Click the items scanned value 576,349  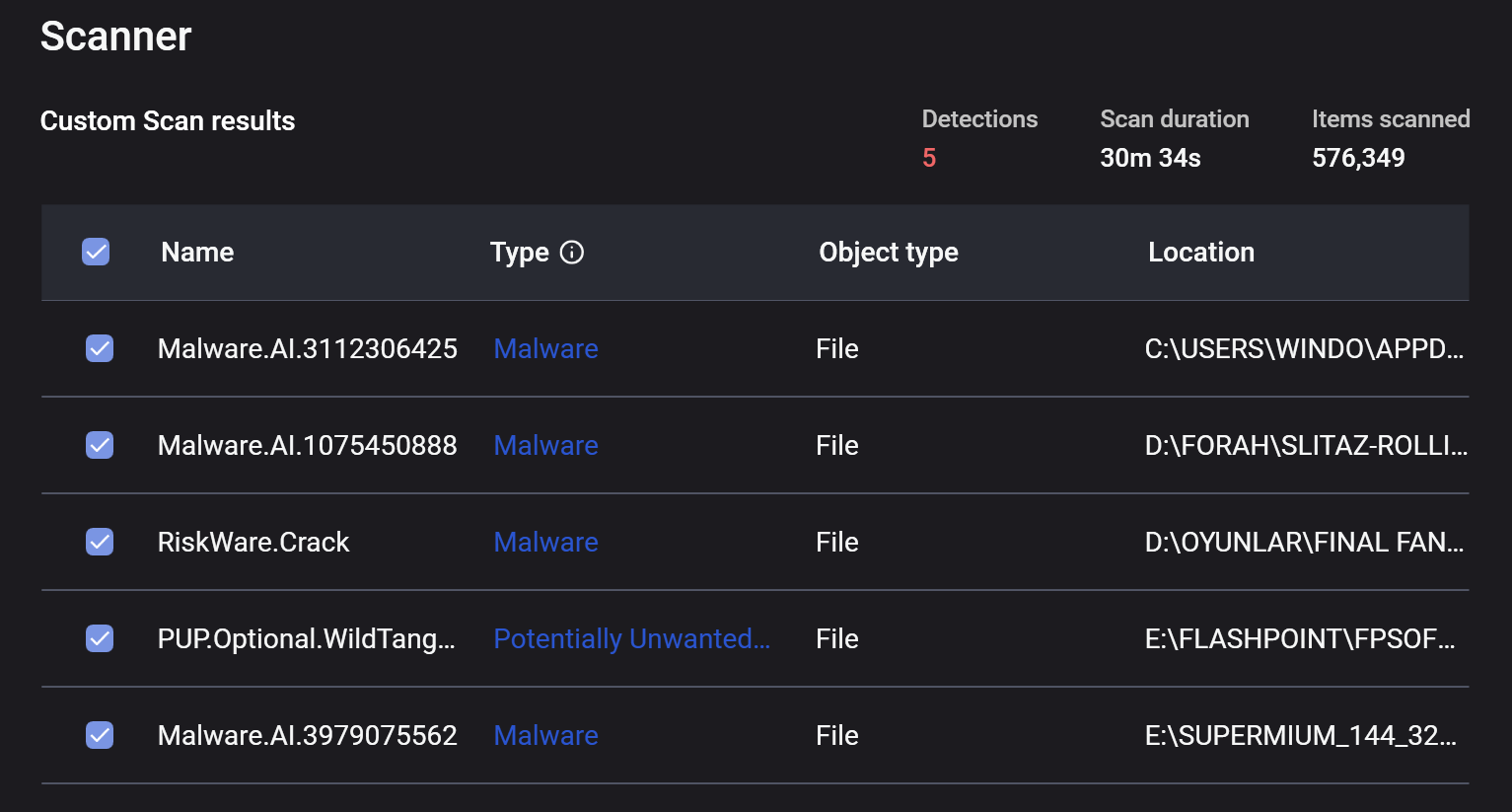[x=1358, y=158]
